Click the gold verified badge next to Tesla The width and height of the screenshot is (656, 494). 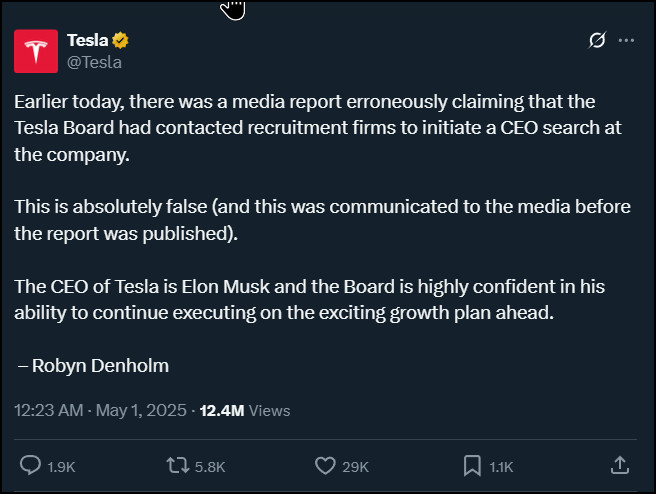121,41
